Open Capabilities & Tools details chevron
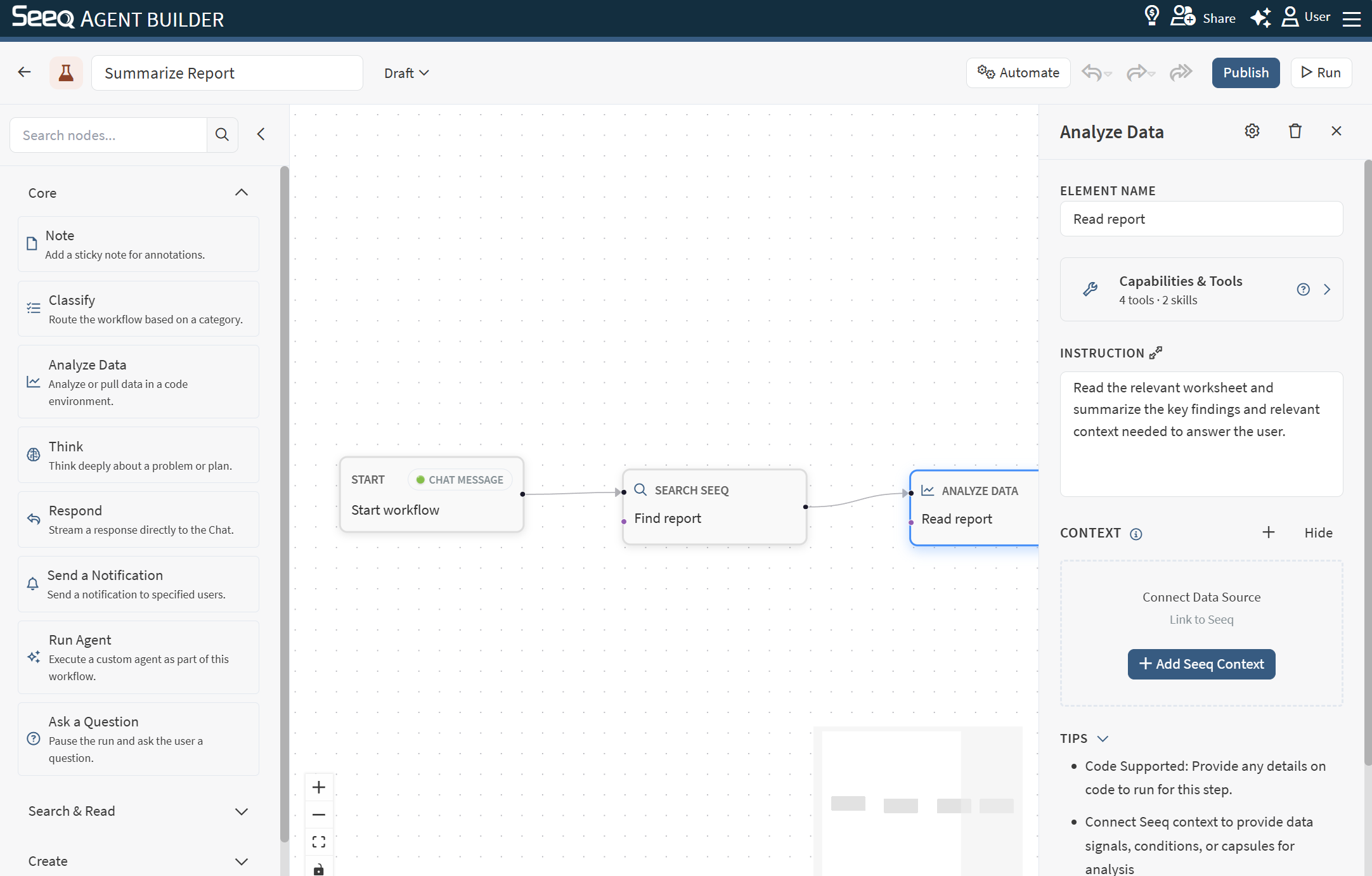The width and height of the screenshot is (1372, 876). [x=1327, y=290]
